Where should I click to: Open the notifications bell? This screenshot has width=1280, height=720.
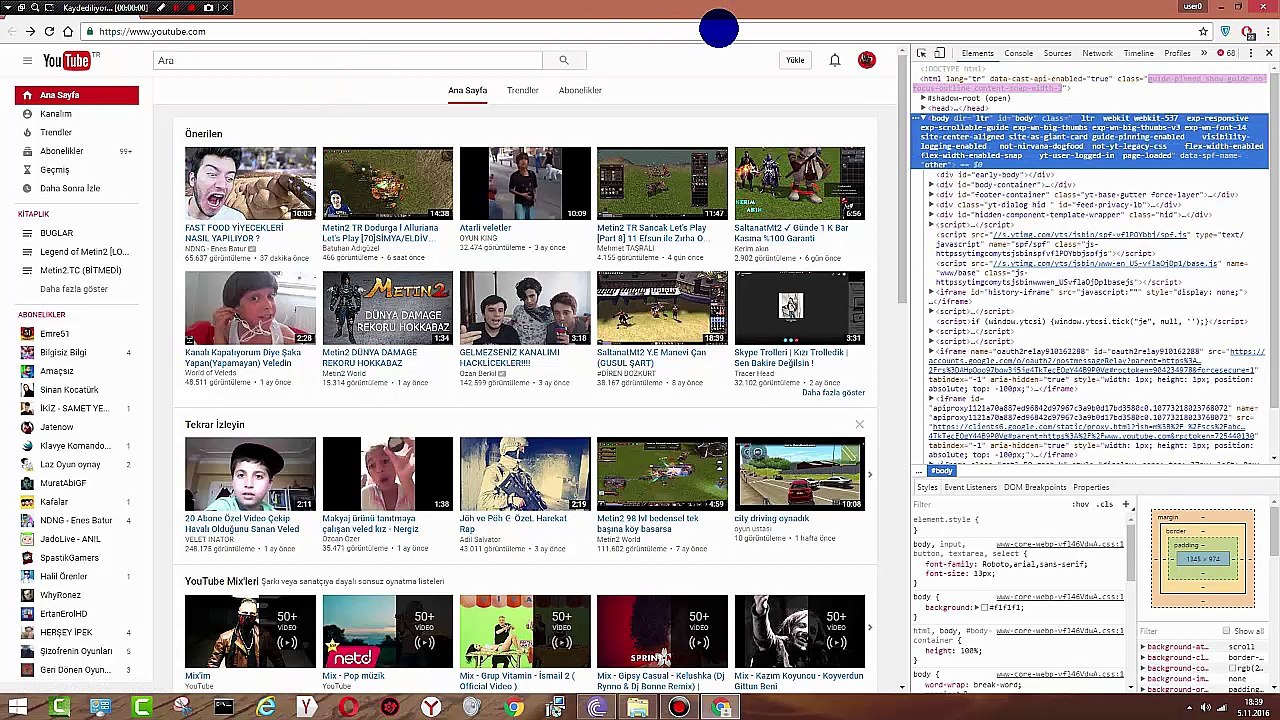point(835,61)
